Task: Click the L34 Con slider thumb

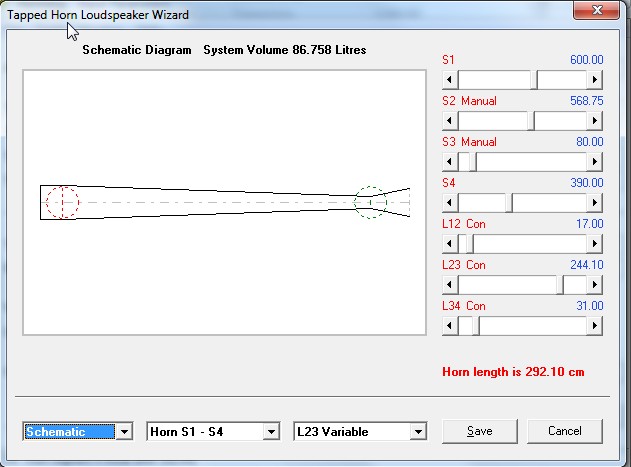Action: click(476, 326)
